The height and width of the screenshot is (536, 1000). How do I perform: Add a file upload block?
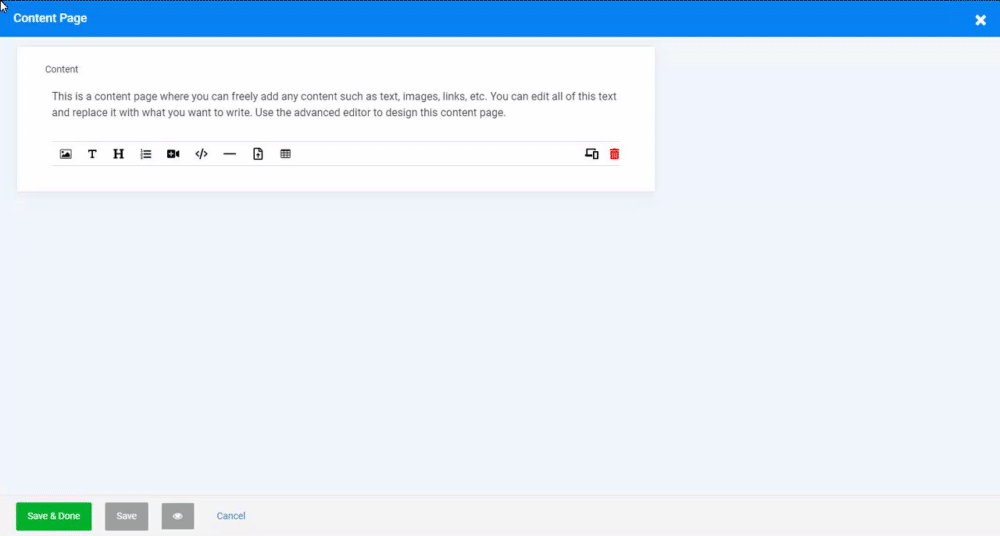click(258, 154)
